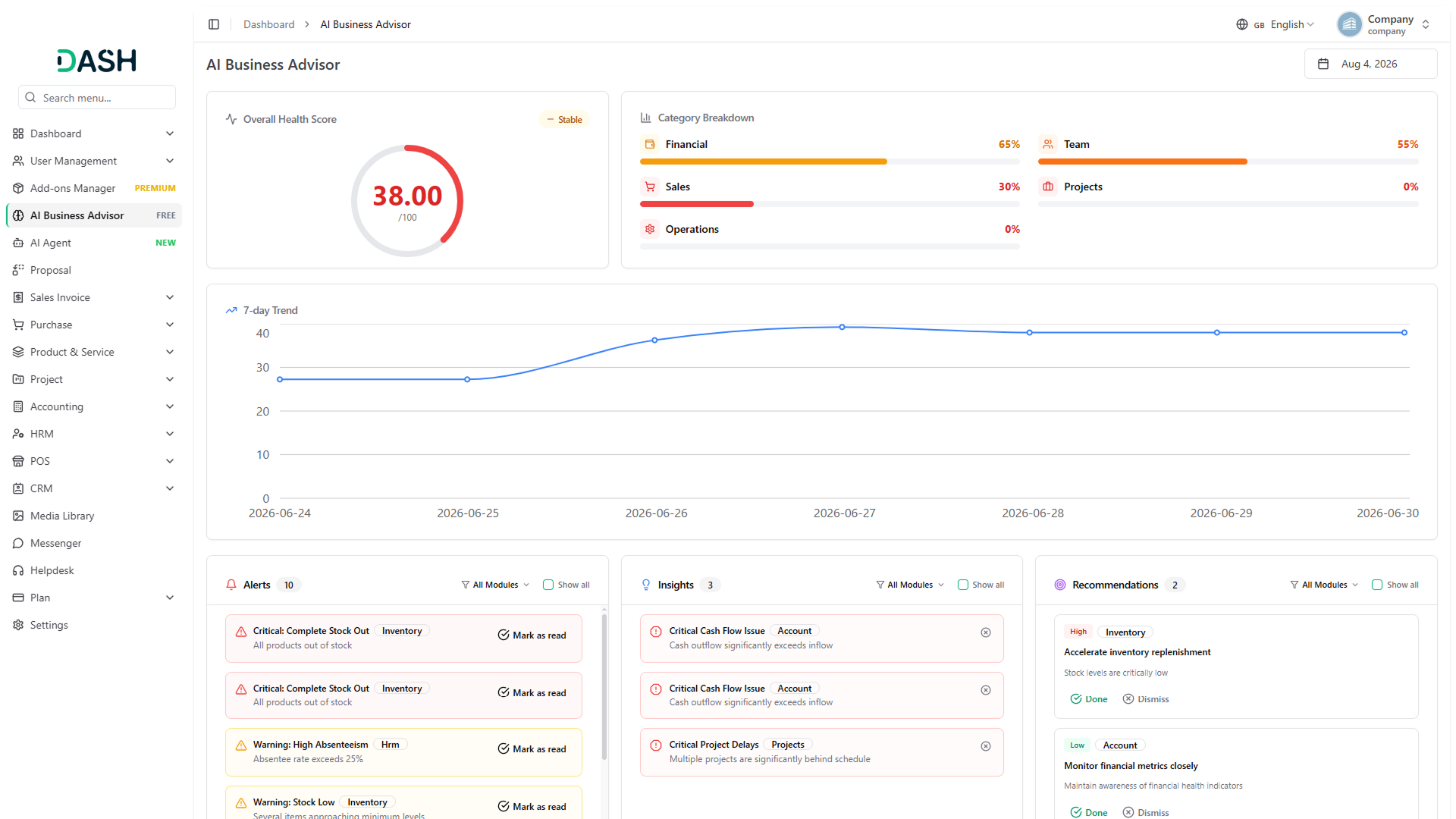This screenshot has width=1456, height=819.
Task: Open the Add-ons Manager menu item
Action: [x=94, y=188]
